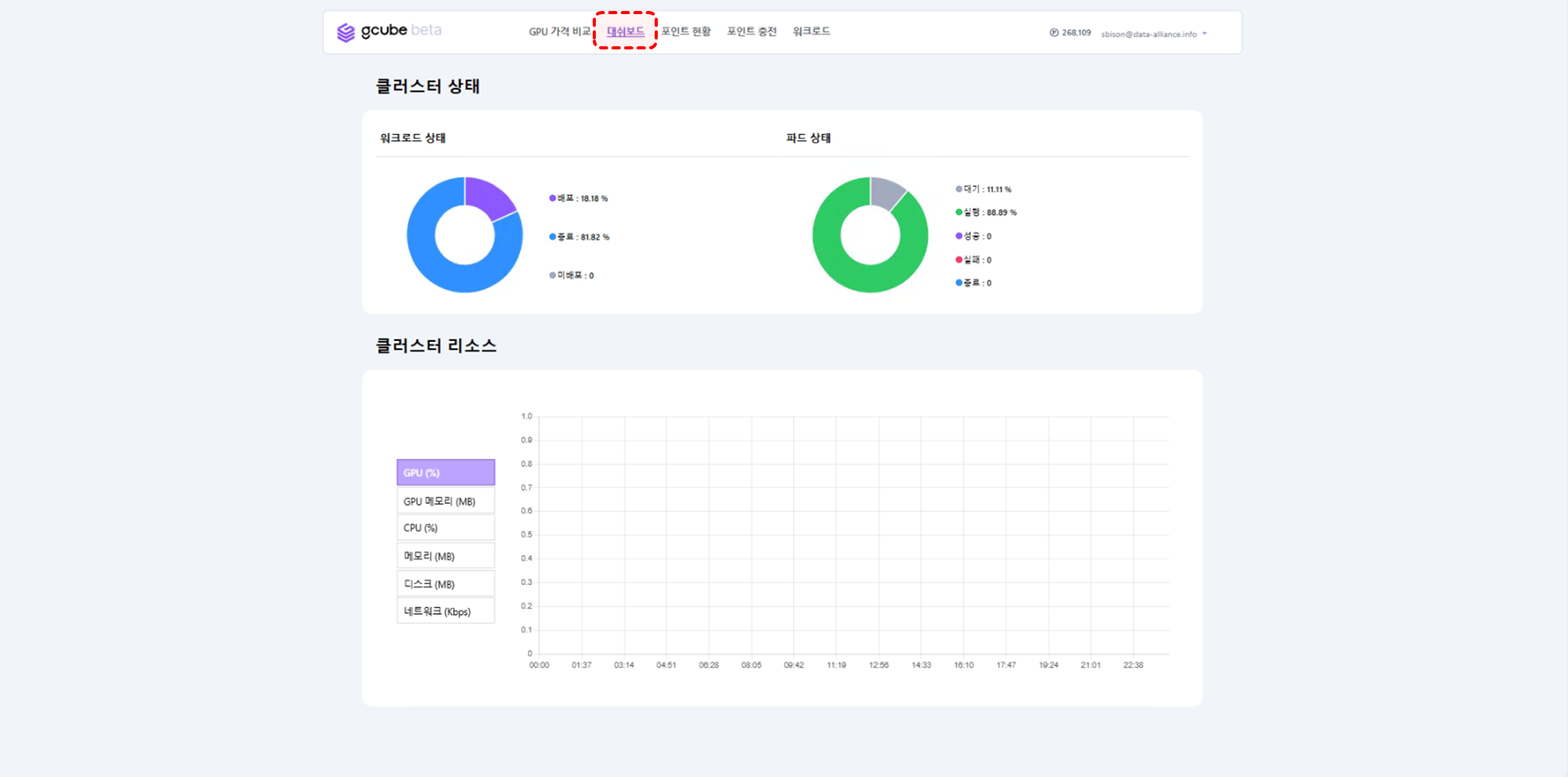Viewport: 1568px width, 777px height.
Task: Switch chart to 디스크 (MB)
Action: [x=445, y=584]
